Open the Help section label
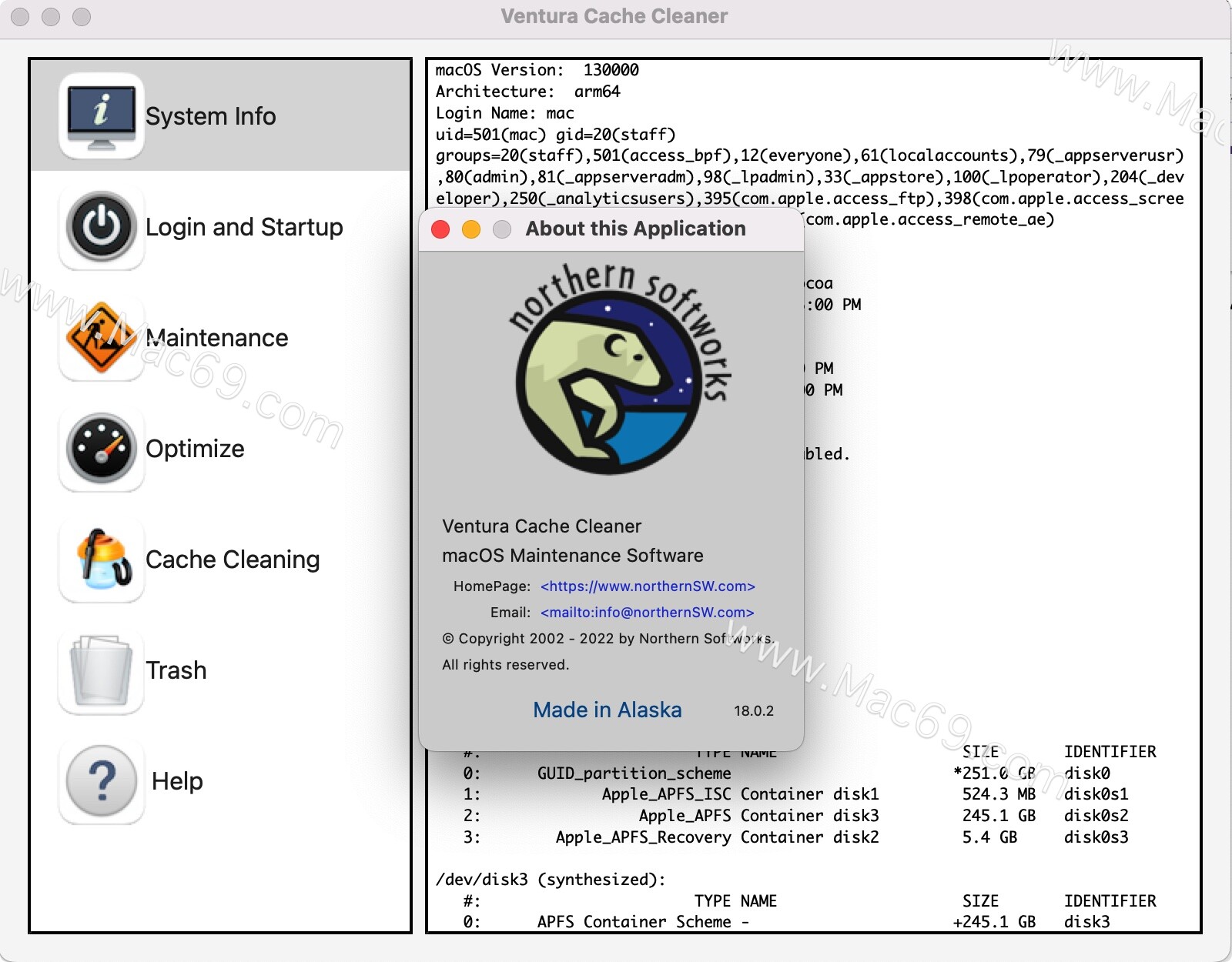The height and width of the screenshot is (962, 1232). tap(177, 781)
